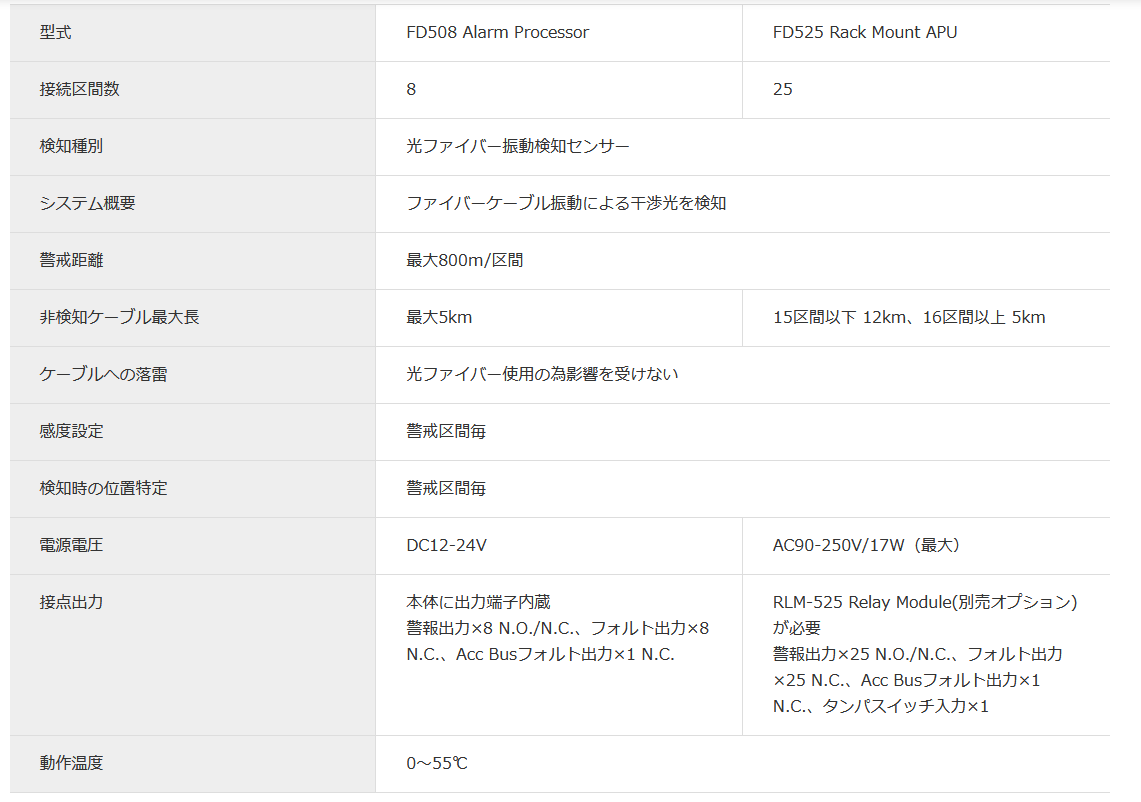1141x802 pixels.
Task: Click the 検知時の位置特定 row label
Action: tap(103, 488)
